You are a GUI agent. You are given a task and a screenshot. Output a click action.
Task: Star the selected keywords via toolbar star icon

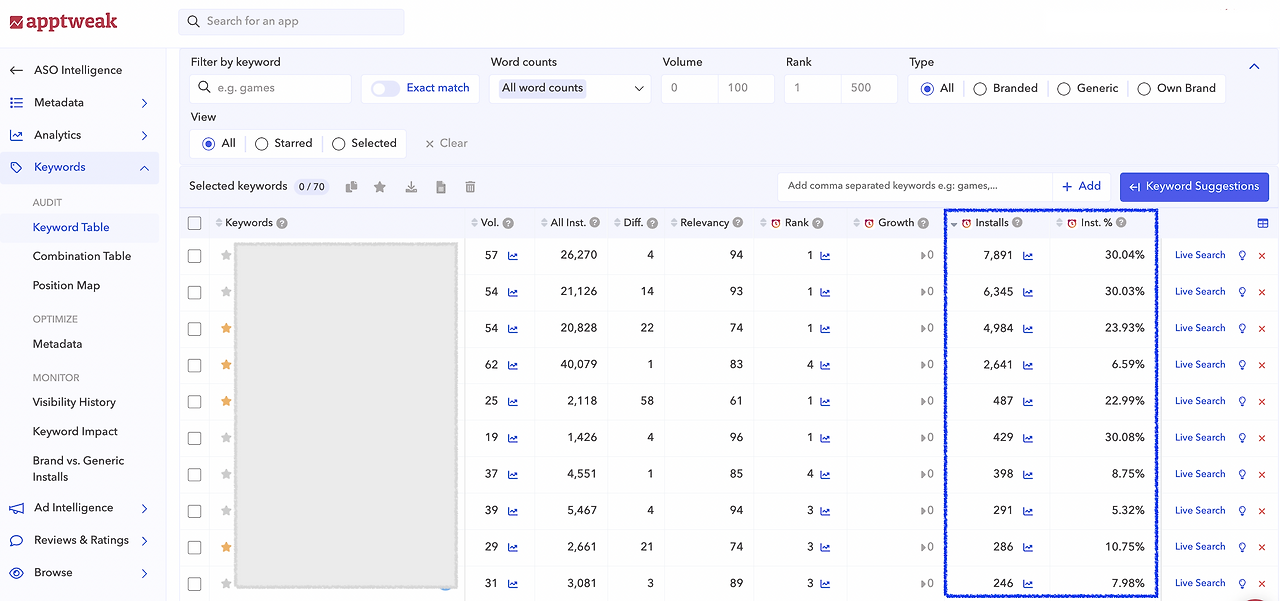point(380,187)
